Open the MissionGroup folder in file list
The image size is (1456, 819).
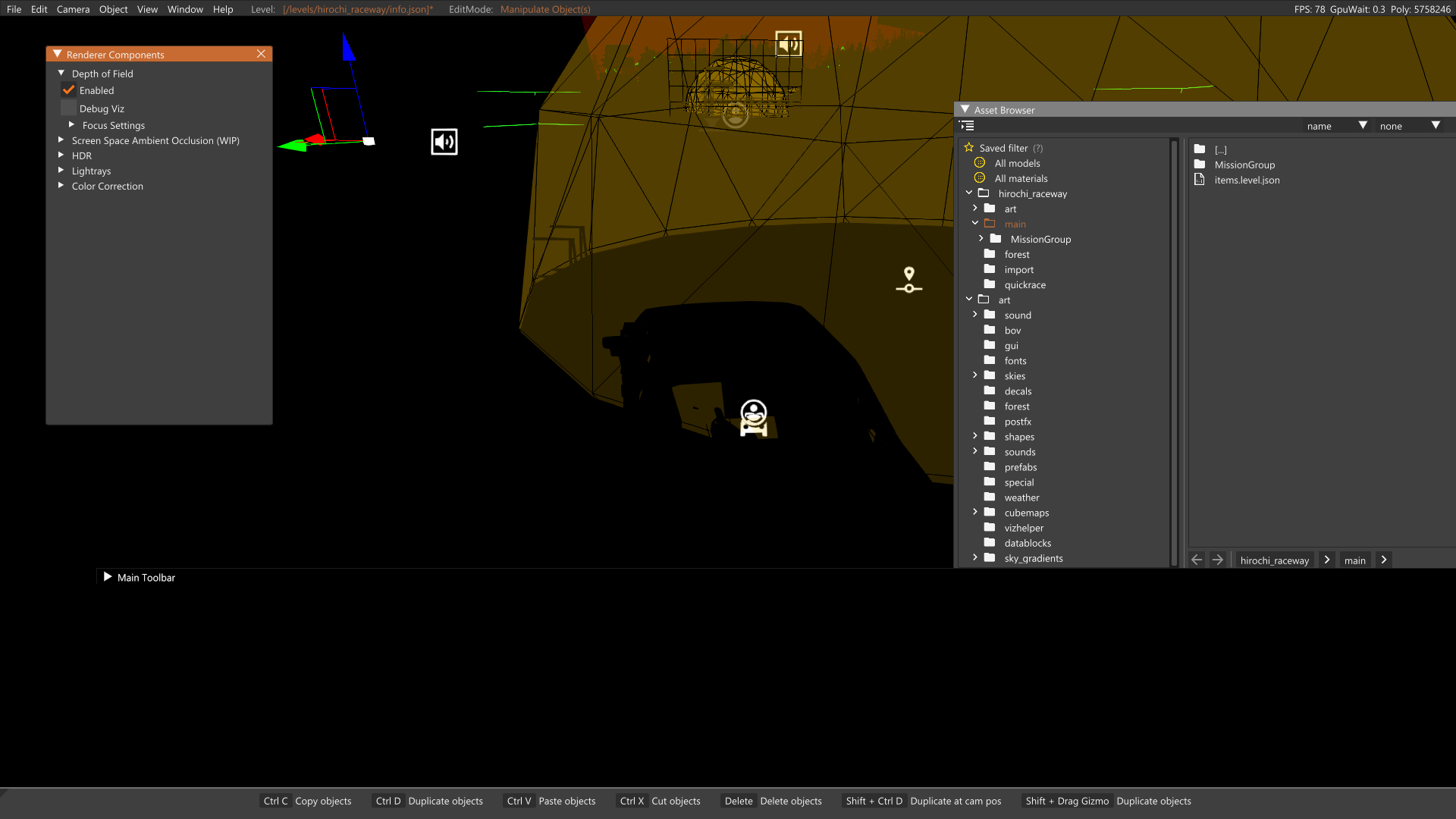1244,165
